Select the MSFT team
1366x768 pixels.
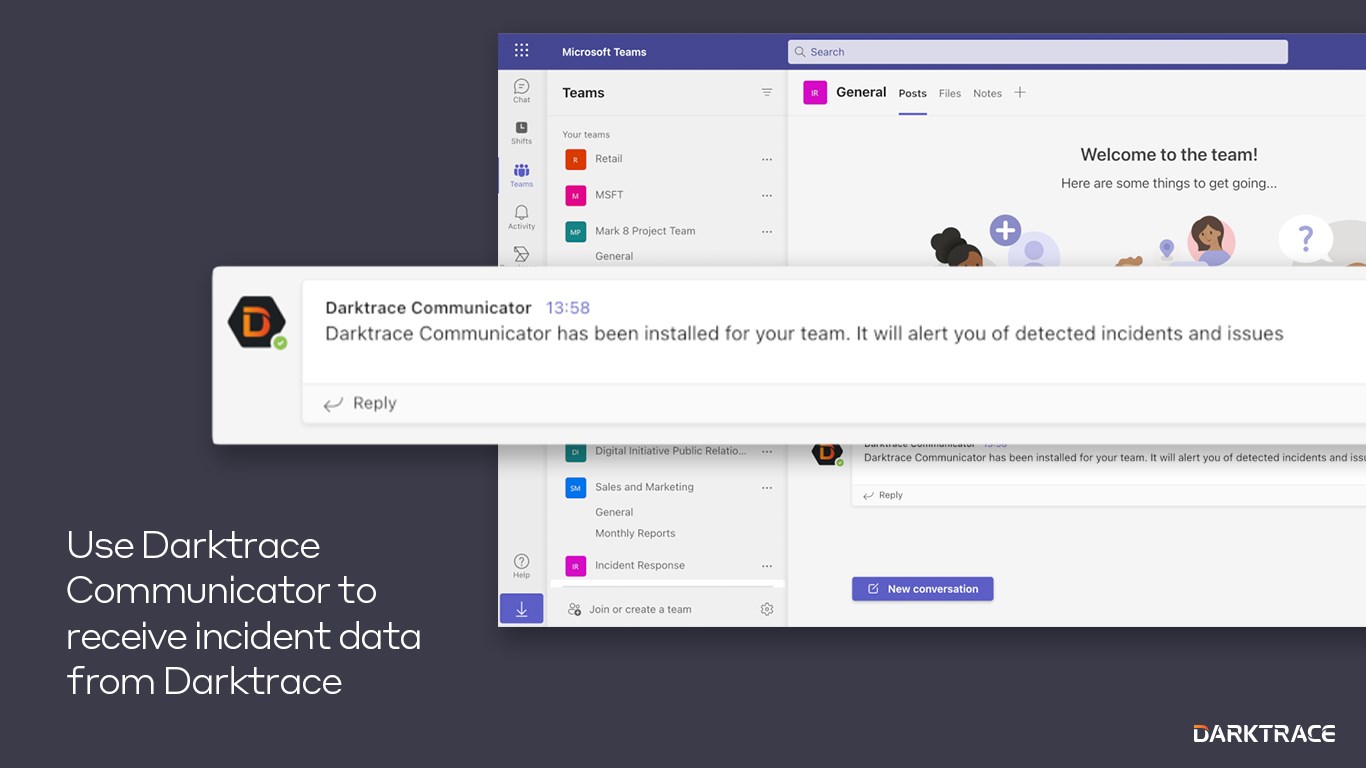coord(609,195)
